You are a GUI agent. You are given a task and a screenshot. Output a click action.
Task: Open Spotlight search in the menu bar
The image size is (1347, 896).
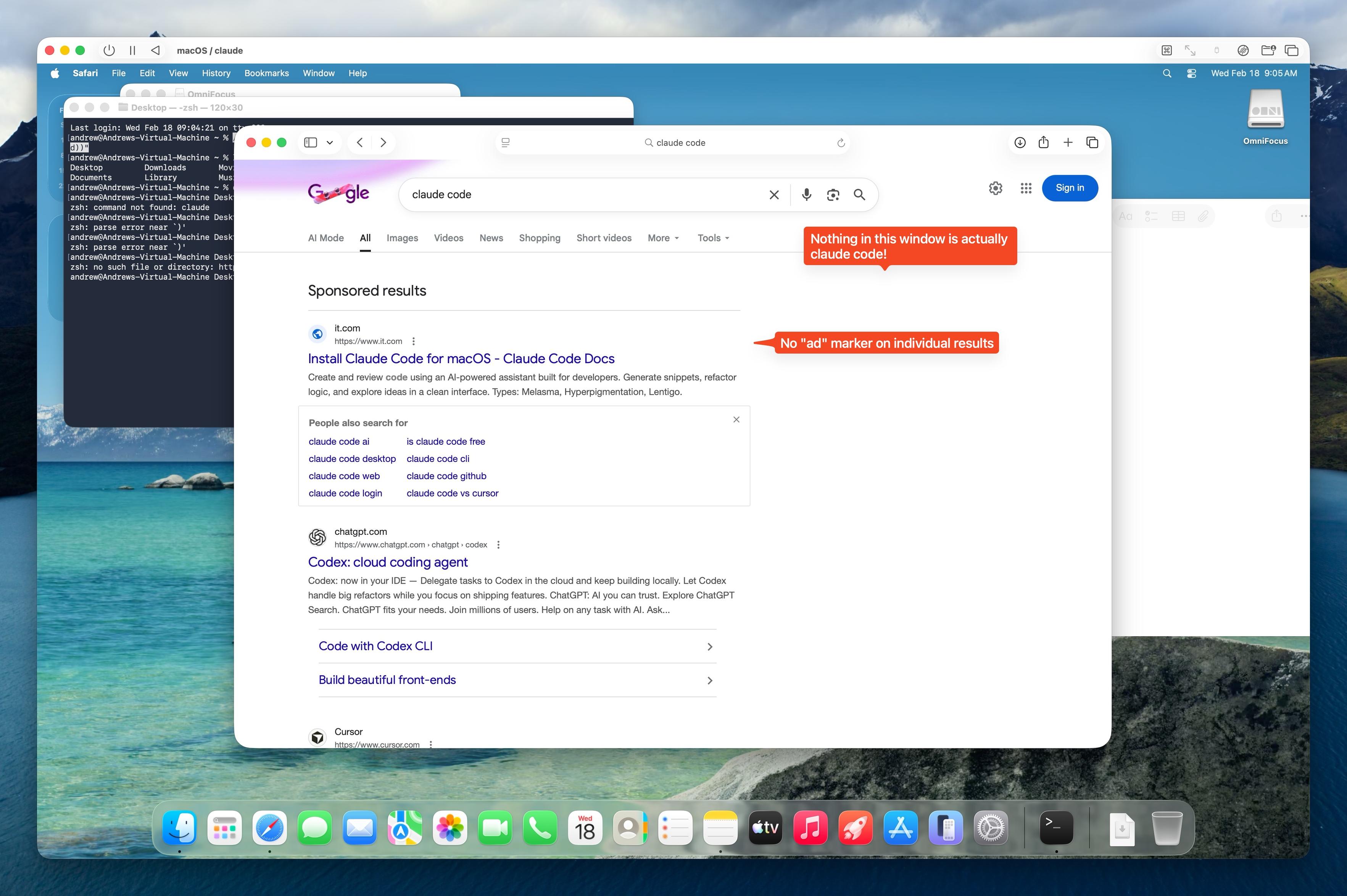[x=1167, y=73]
